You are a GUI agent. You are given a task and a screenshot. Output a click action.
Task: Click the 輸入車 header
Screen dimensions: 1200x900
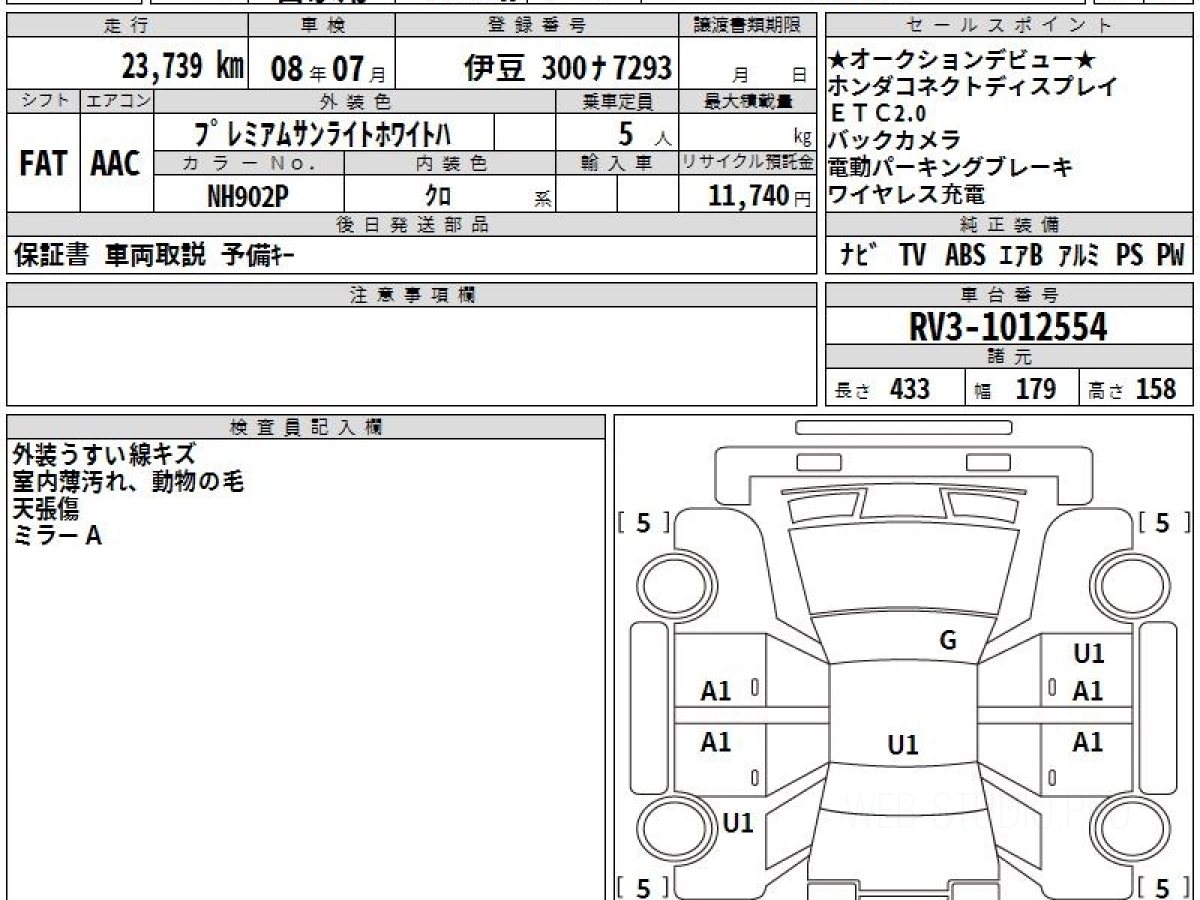(617, 164)
